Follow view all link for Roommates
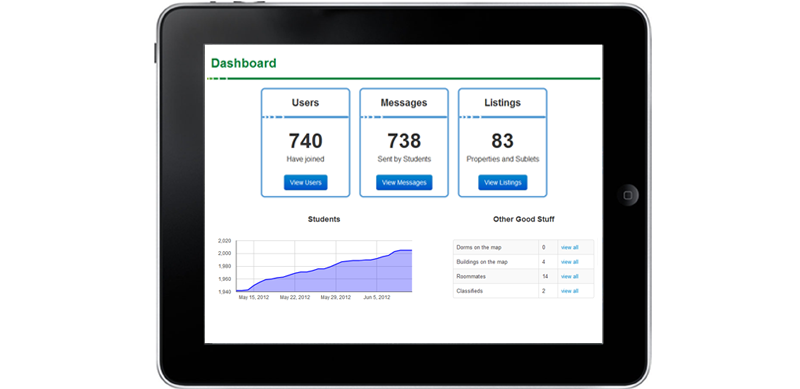The image size is (800, 389). 569,277
